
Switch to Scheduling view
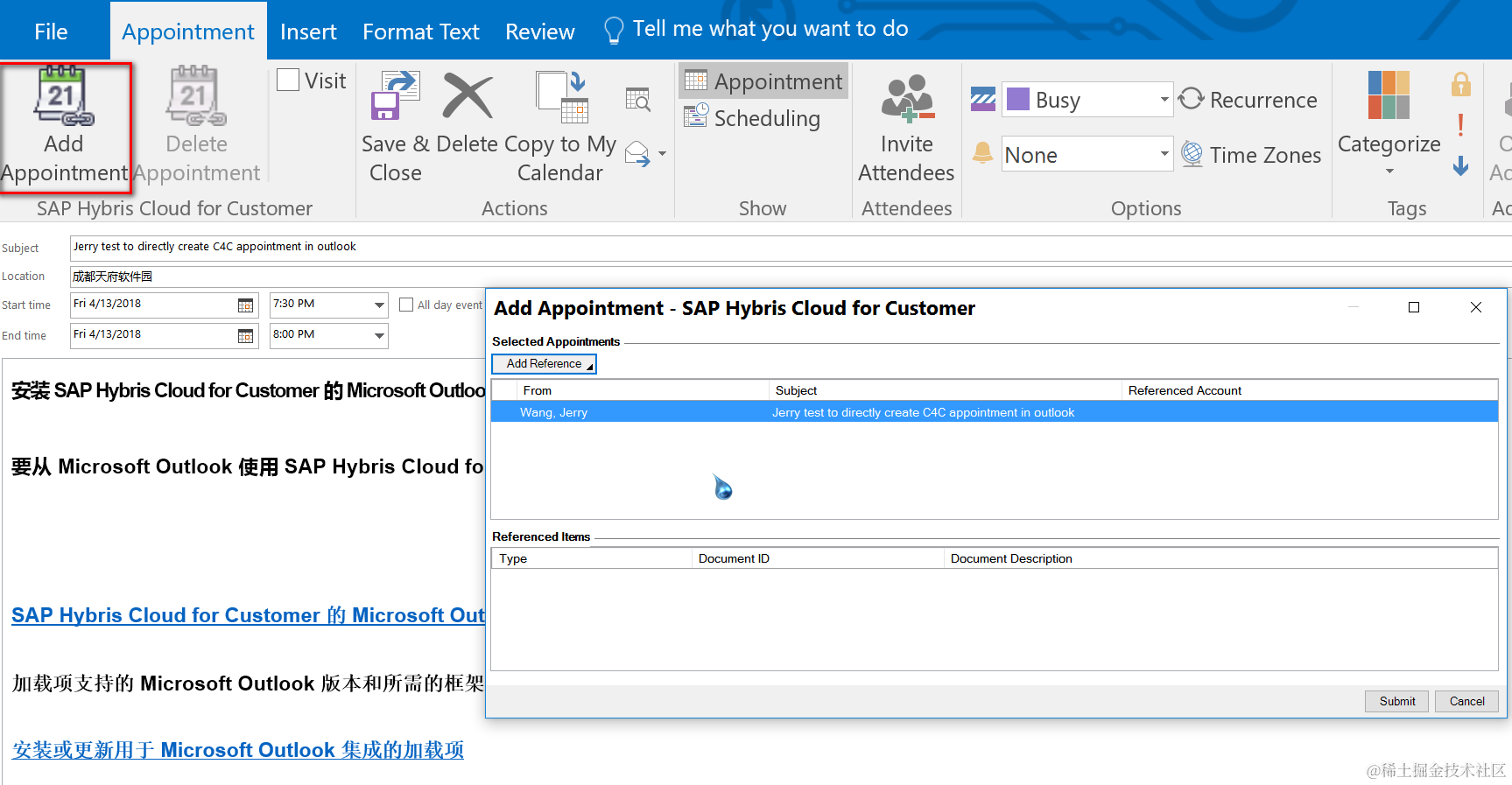752,118
